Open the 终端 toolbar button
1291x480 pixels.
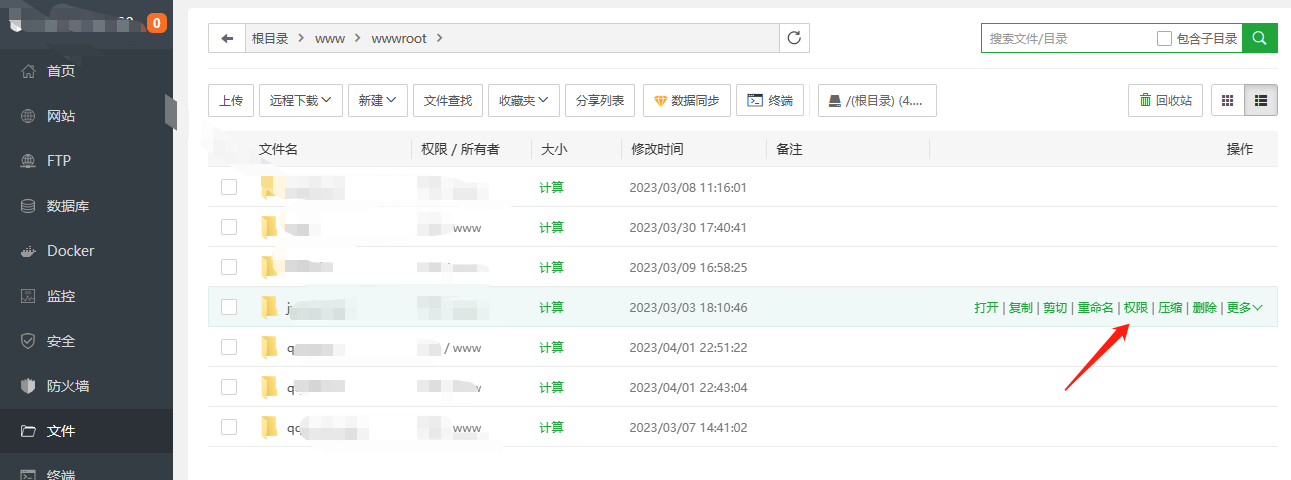click(769, 100)
